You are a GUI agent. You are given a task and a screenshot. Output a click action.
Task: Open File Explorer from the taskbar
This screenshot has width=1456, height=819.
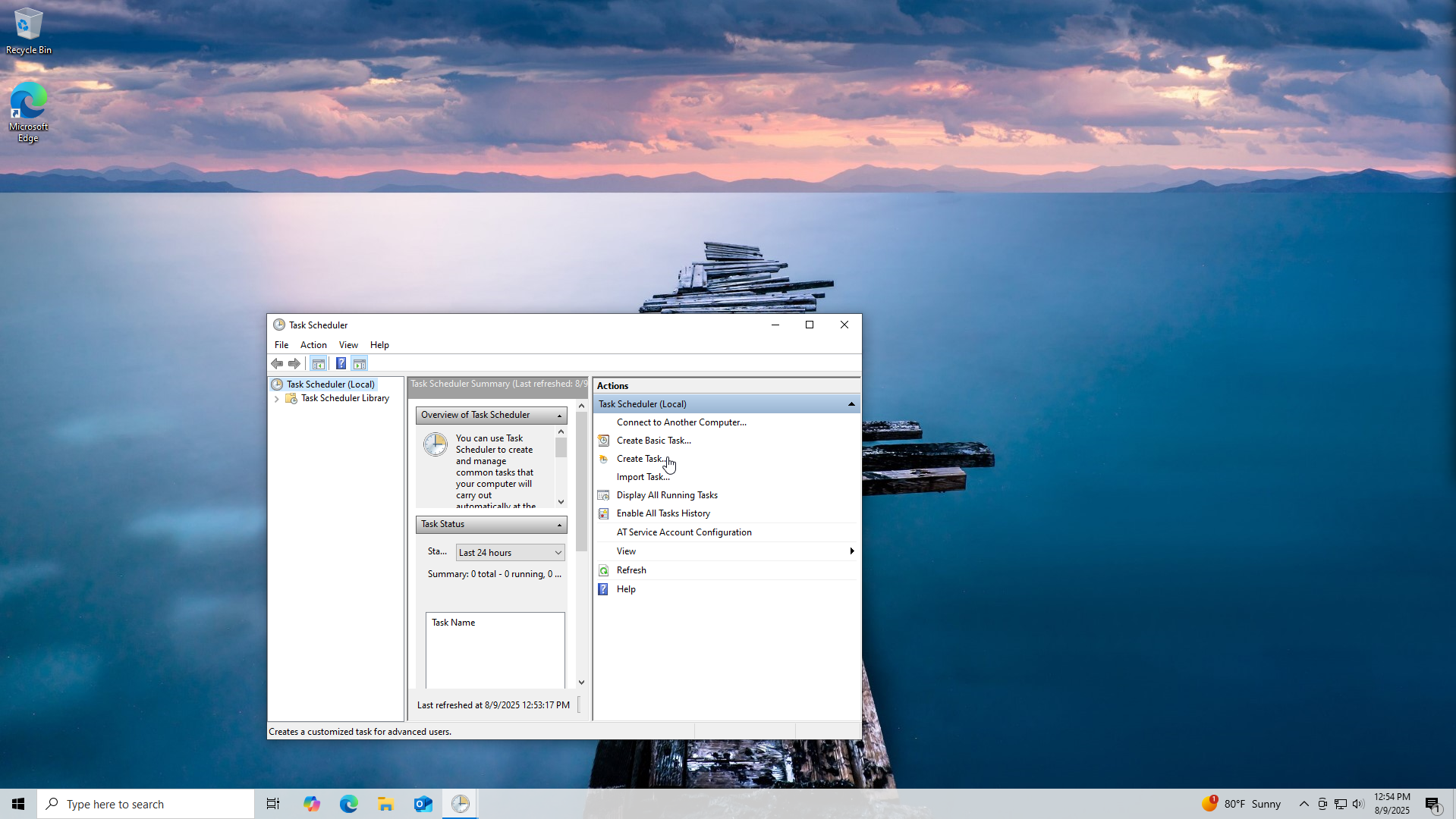click(385, 804)
